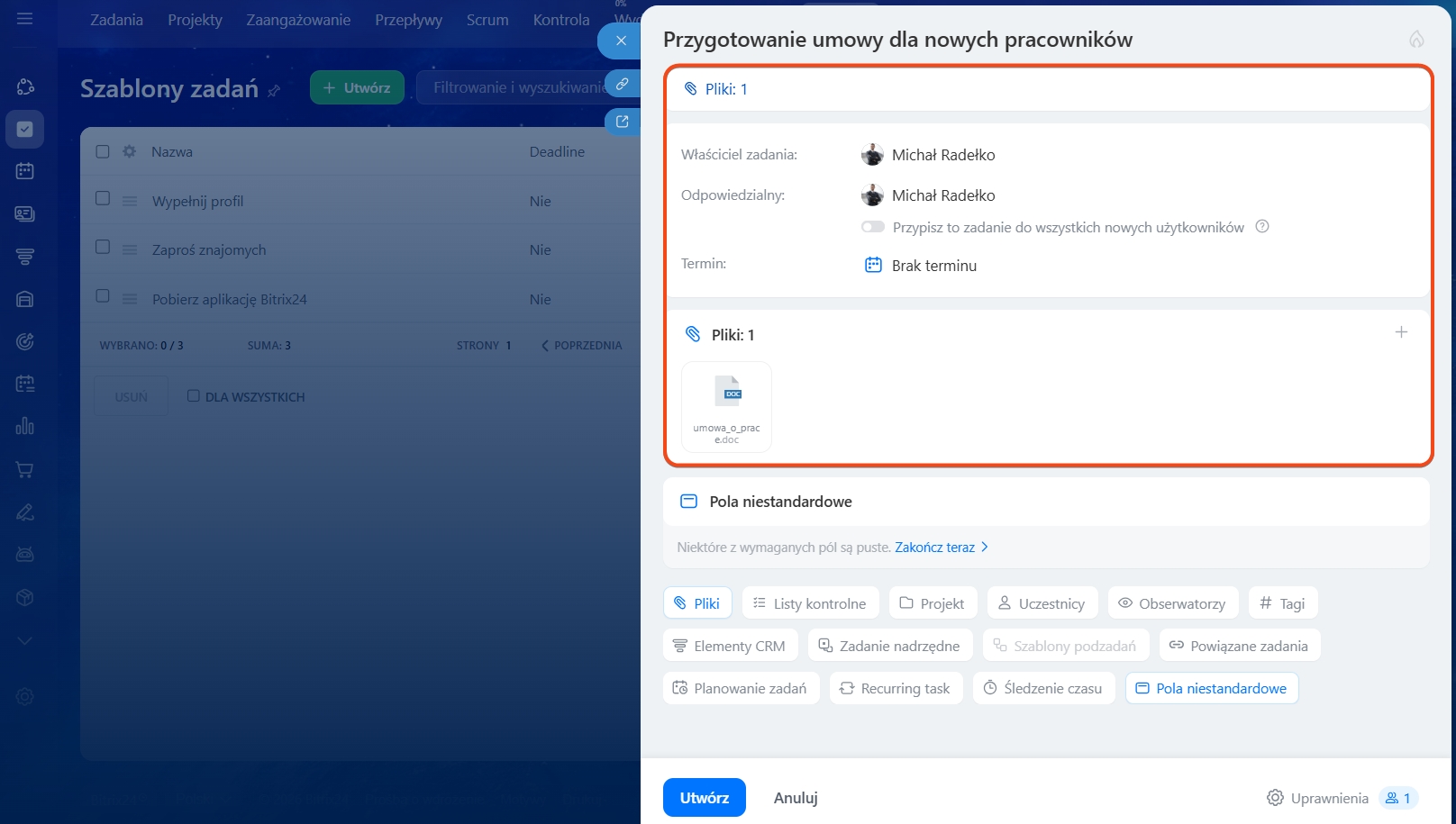Open the Zadania menu tab
Viewport: 1456px width, 824px height.
(x=116, y=20)
